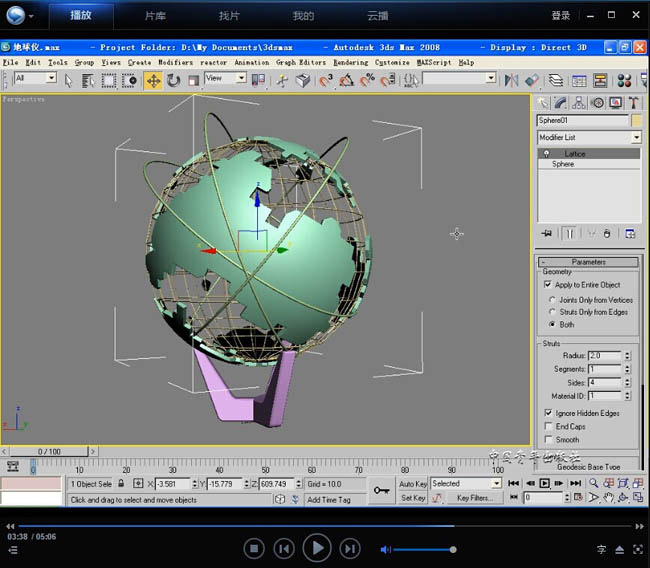This screenshot has width=650, height=568.
Task: Open Key Filters dialog
Action: [x=475, y=498]
